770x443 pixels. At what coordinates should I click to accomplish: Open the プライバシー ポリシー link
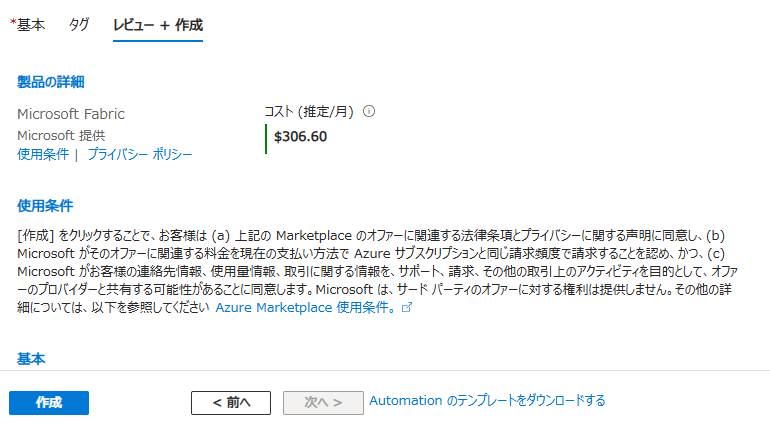tap(139, 154)
